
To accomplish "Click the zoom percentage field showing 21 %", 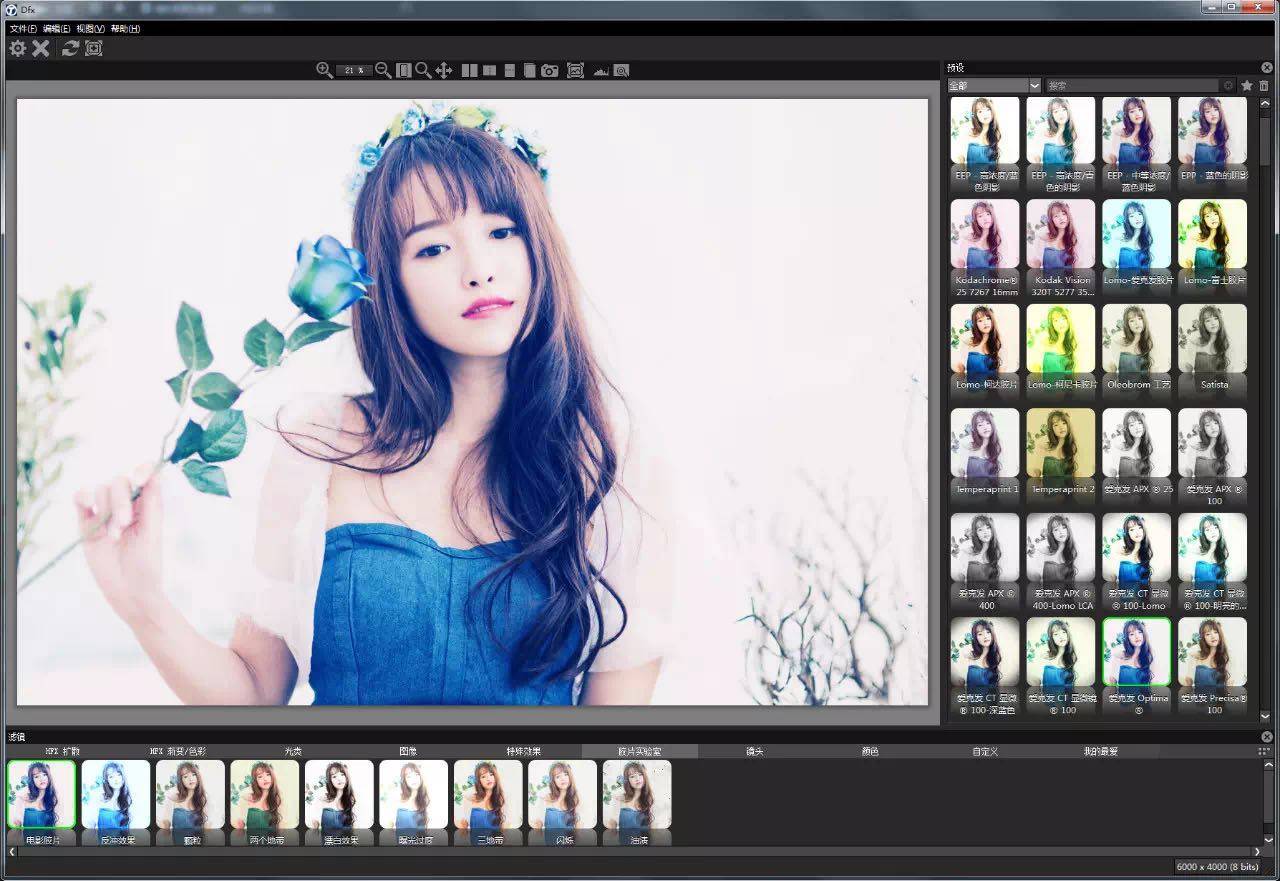I will [x=354, y=70].
